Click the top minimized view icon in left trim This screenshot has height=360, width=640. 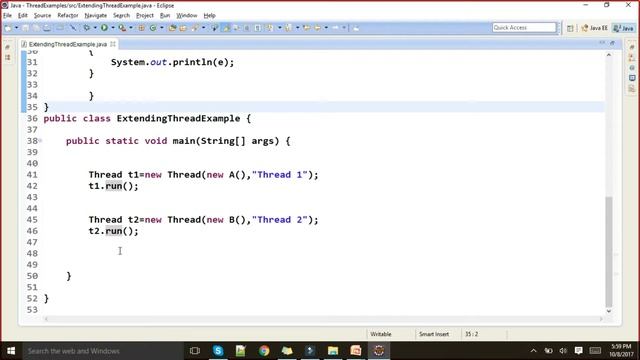[7, 47]
